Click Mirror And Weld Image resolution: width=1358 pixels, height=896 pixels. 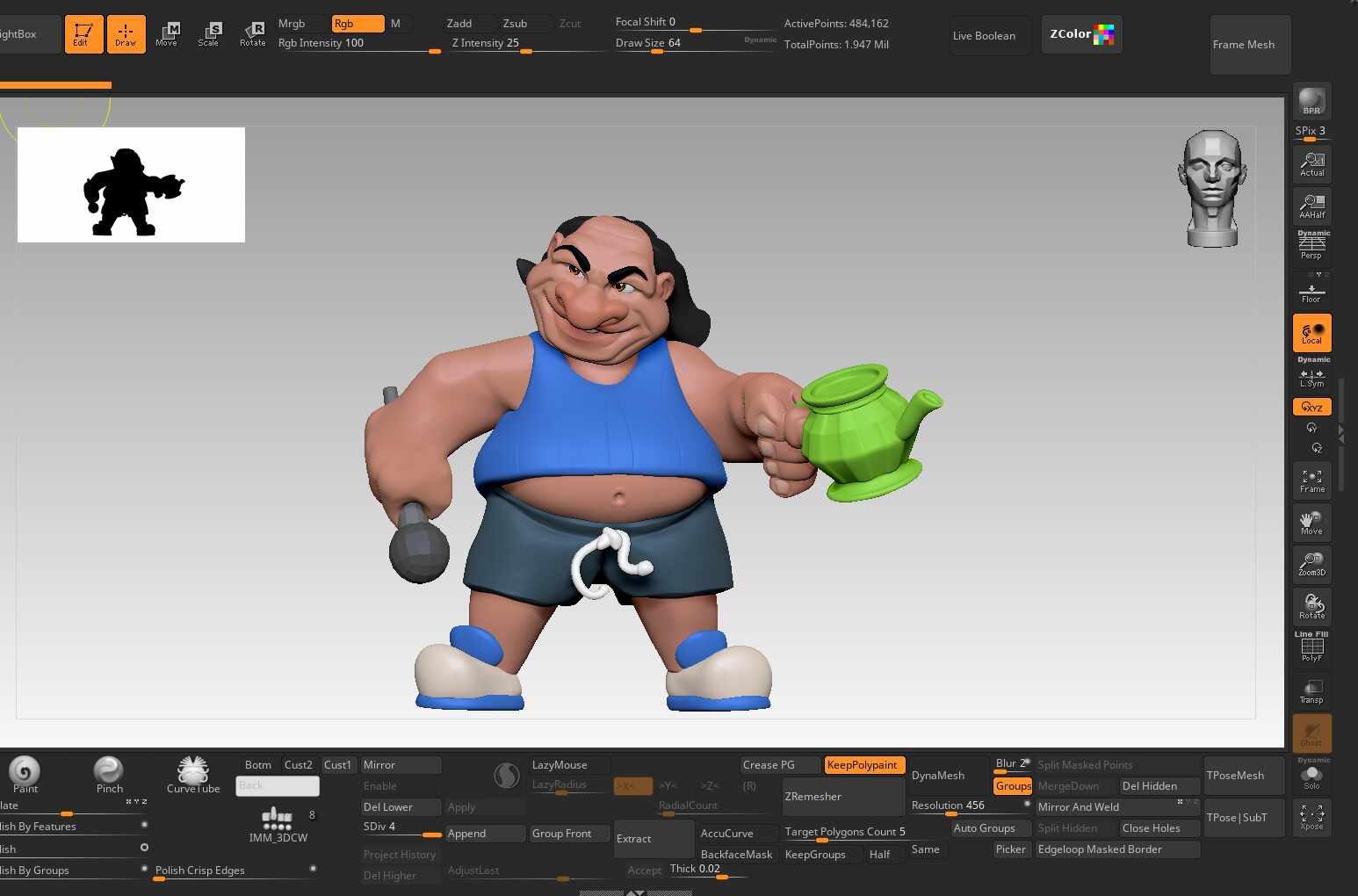pyautogui.click(x=1117, y=807)
